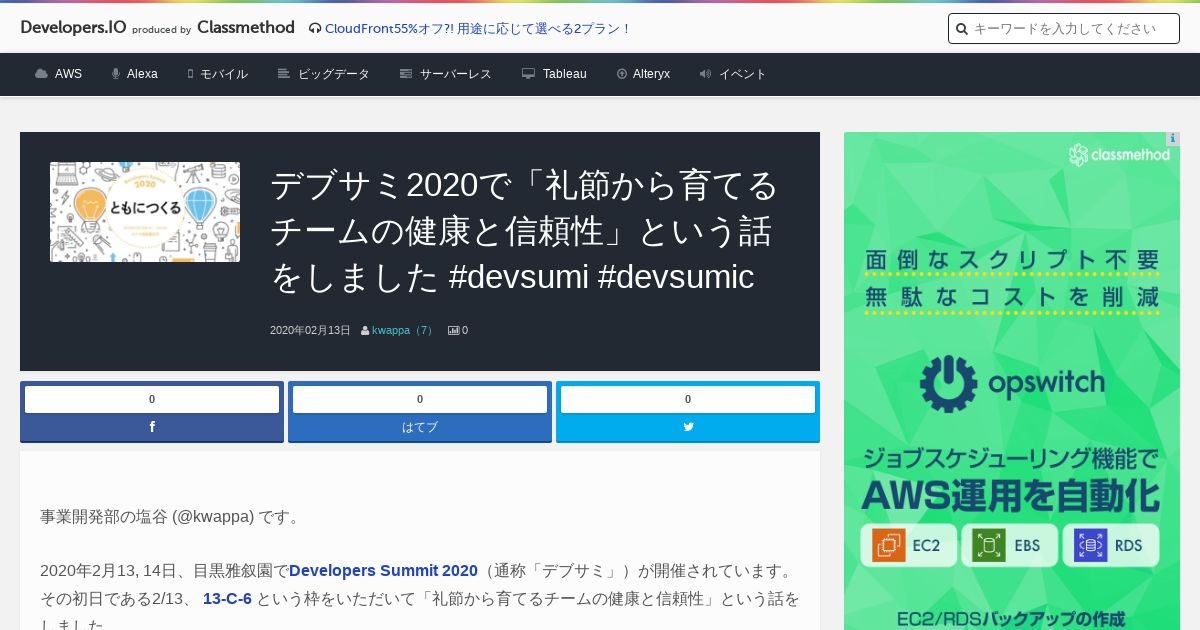Click the magnifier icon in search box
The width and height of the screenshot is (1200, 630).
coord(962,29)
